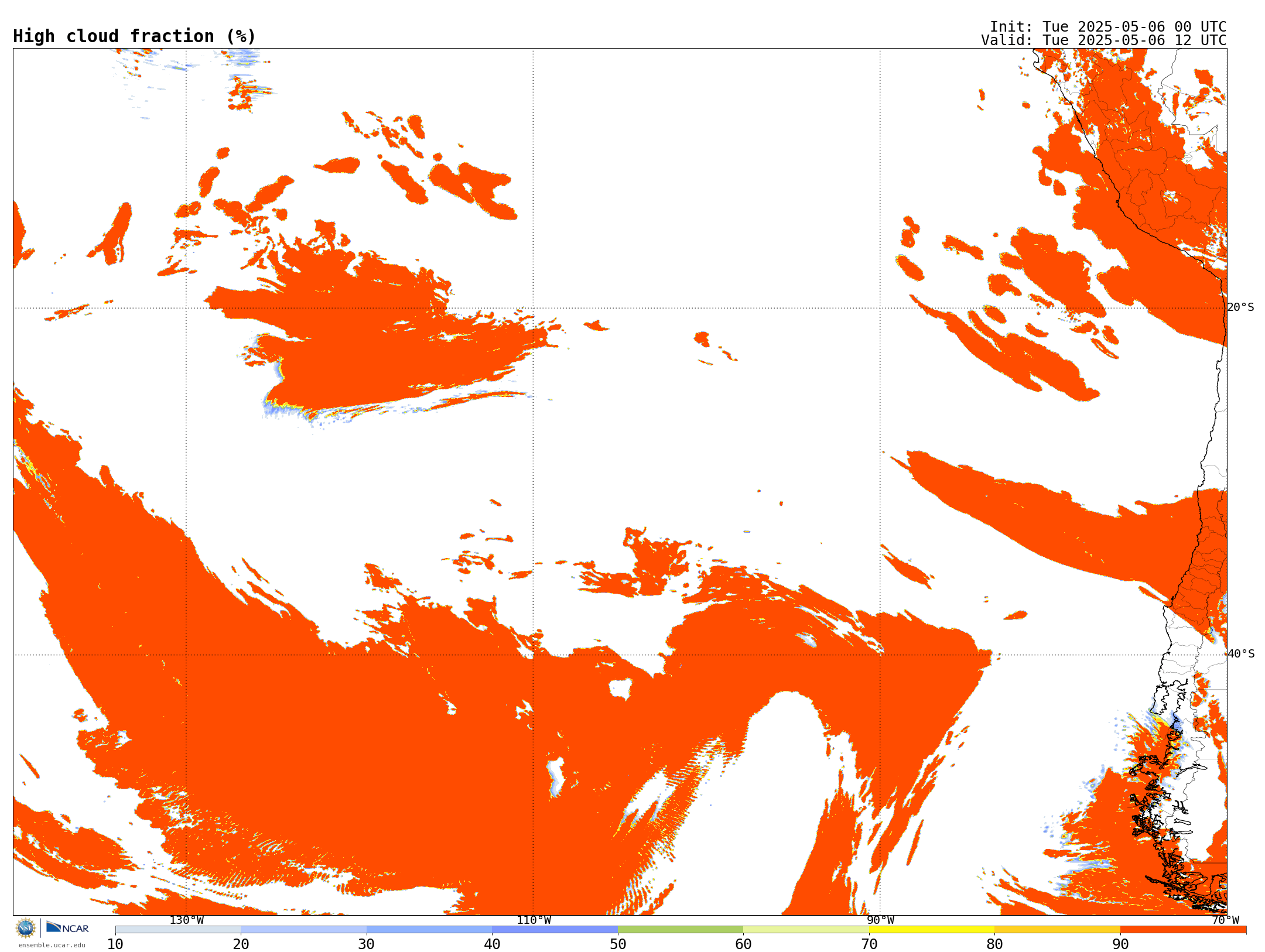This screenshot has height=952, width=1265.
Task: Click the 60-70 pale yellow-green colorbar segment
Action: pos(806,930)
